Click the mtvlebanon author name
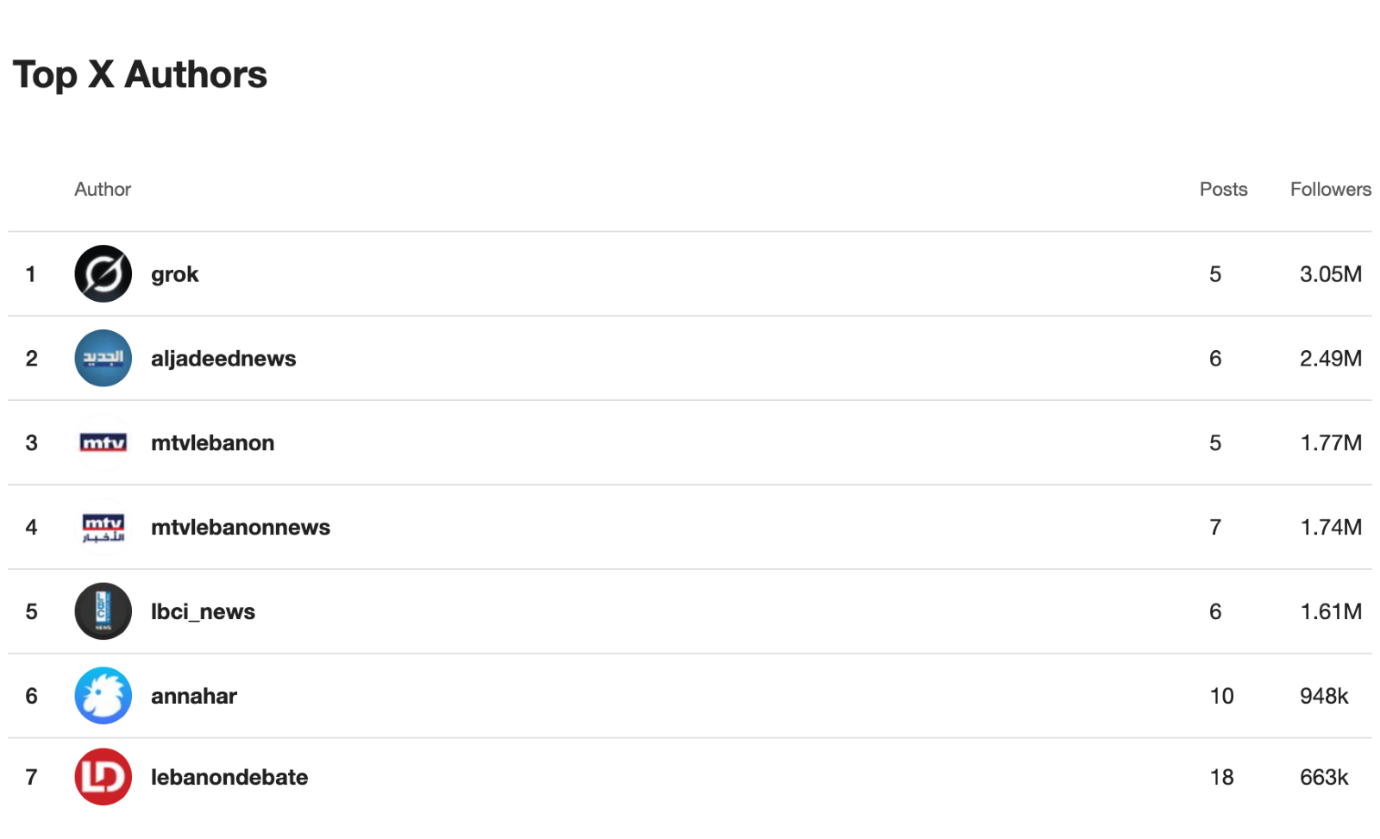 click(x=213, y=443)
